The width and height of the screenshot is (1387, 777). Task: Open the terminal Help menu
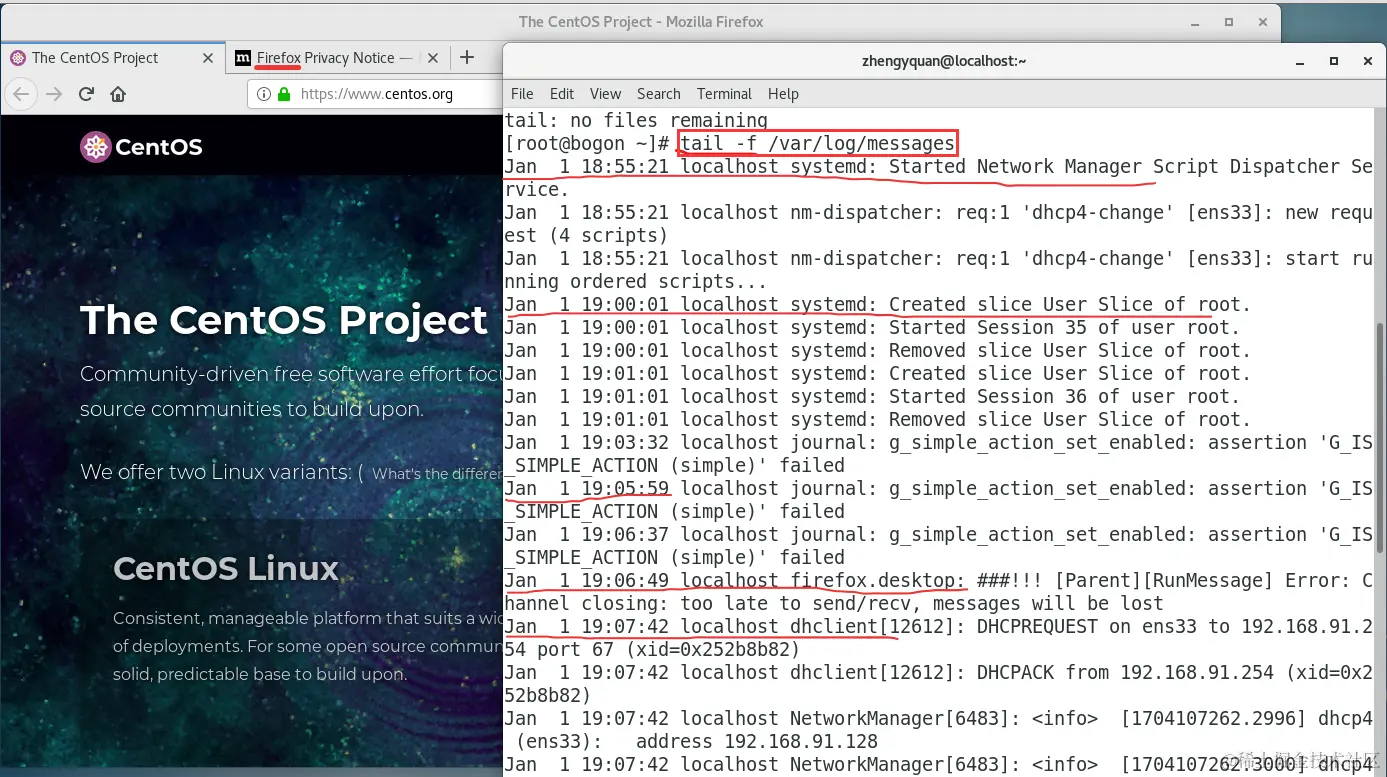click(x=783, y=94)
